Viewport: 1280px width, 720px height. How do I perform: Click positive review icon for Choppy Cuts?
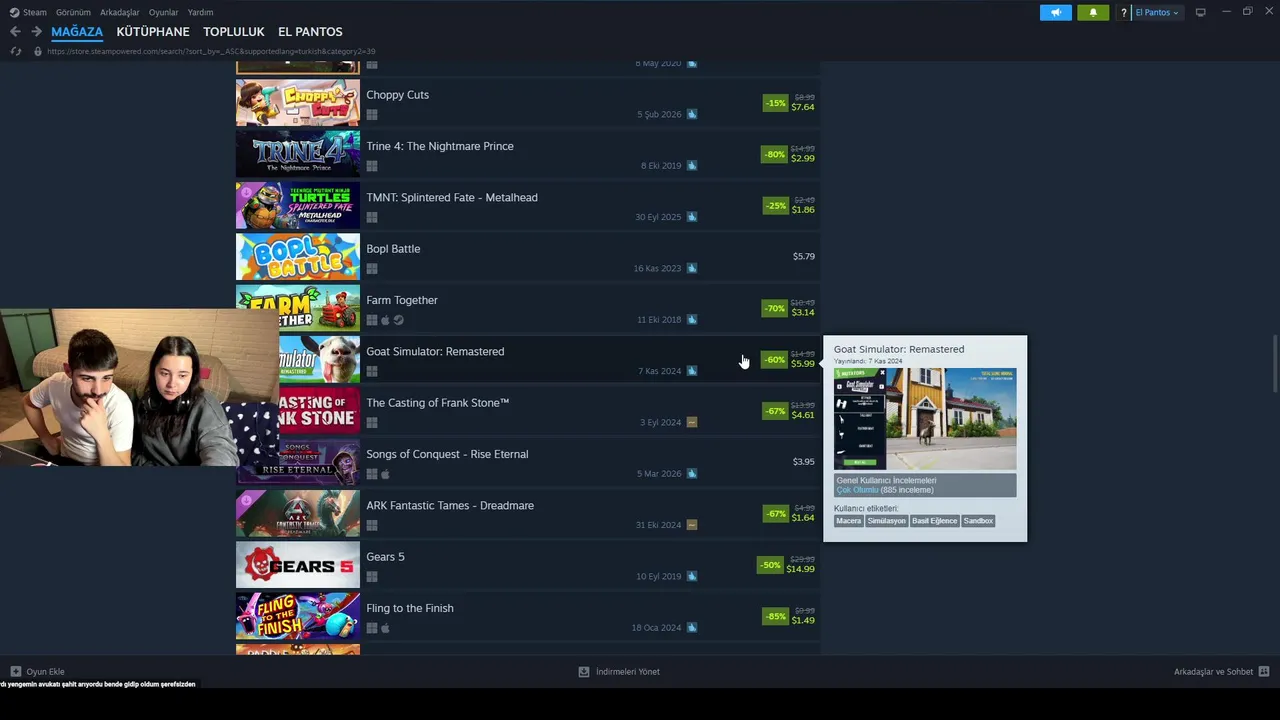coord(692,114)
